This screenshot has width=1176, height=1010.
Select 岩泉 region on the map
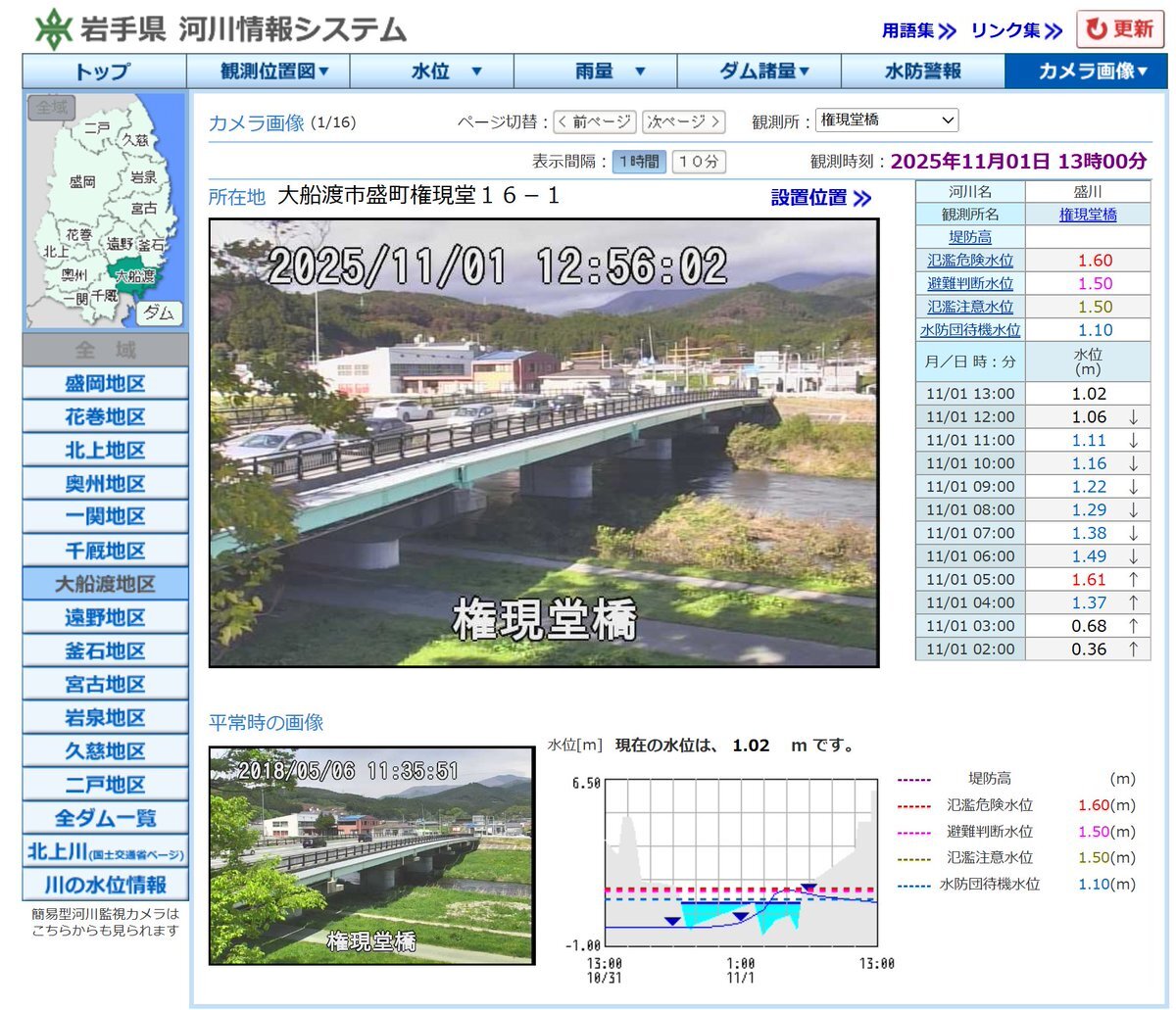pyautogui.click(x=143, y=177)
